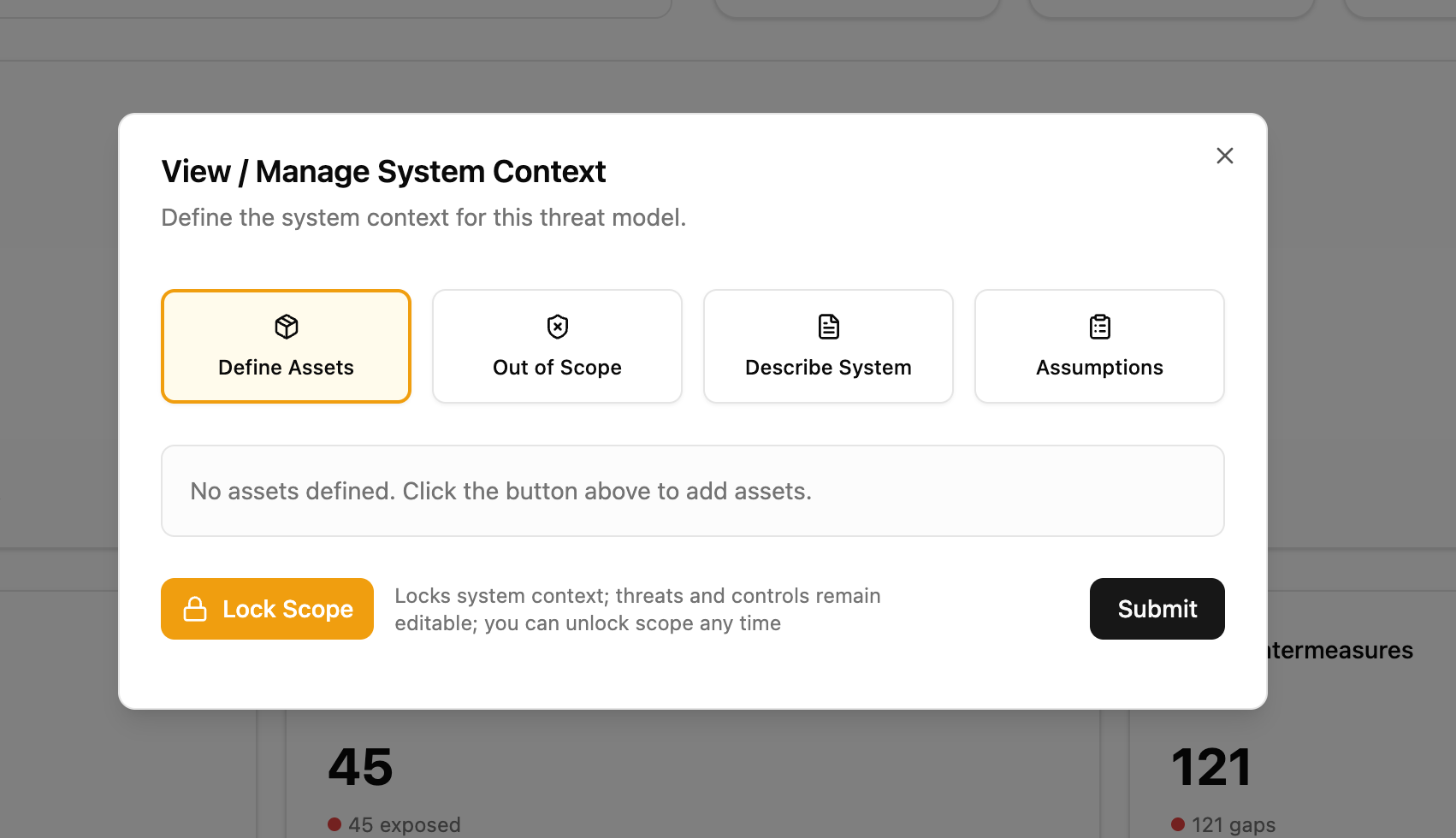
Task: Click the document icon above Describe System
Action: pyautogui.click(x=827, y=326)
